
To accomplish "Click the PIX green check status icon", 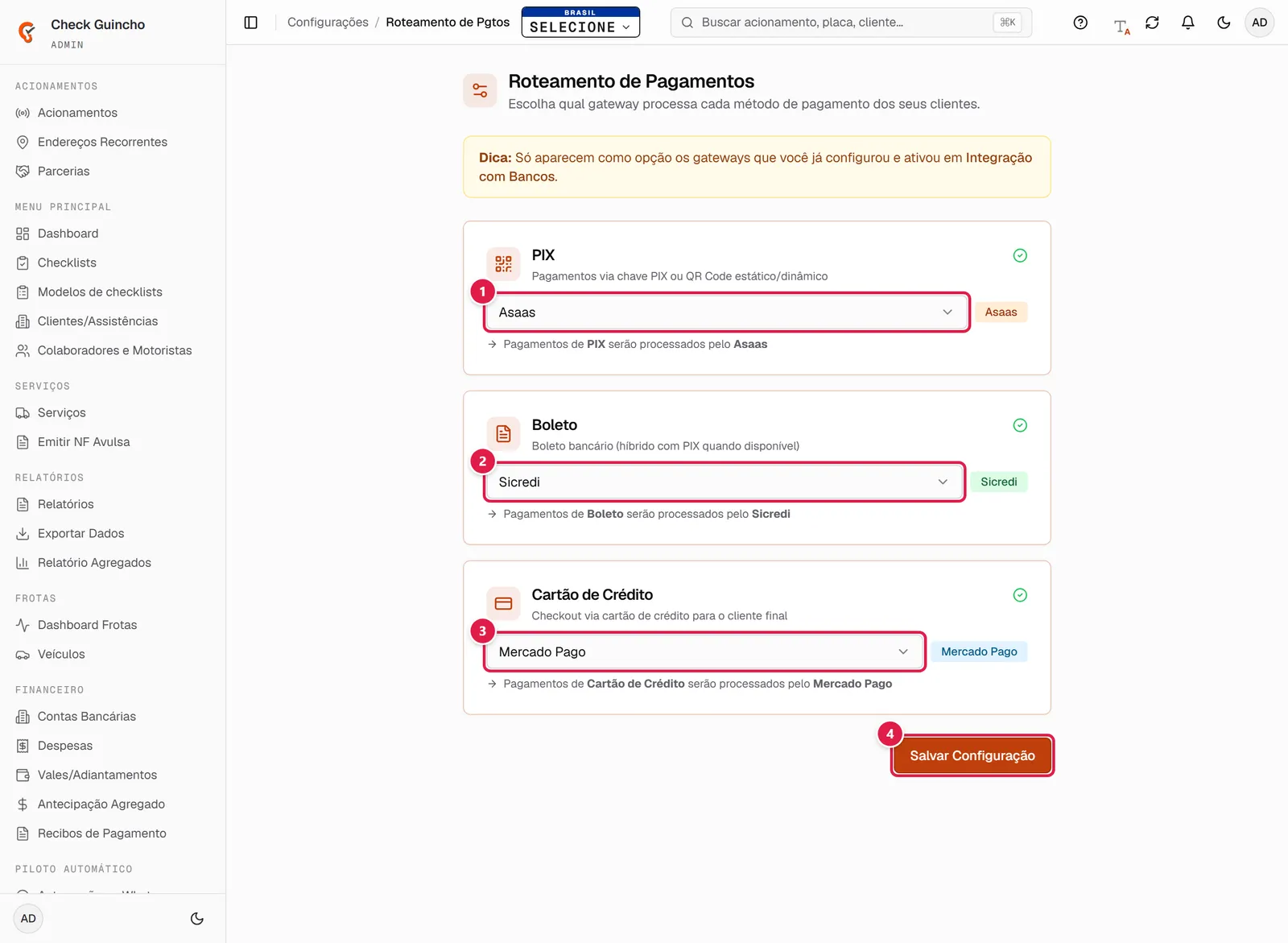I will 1020,255.
